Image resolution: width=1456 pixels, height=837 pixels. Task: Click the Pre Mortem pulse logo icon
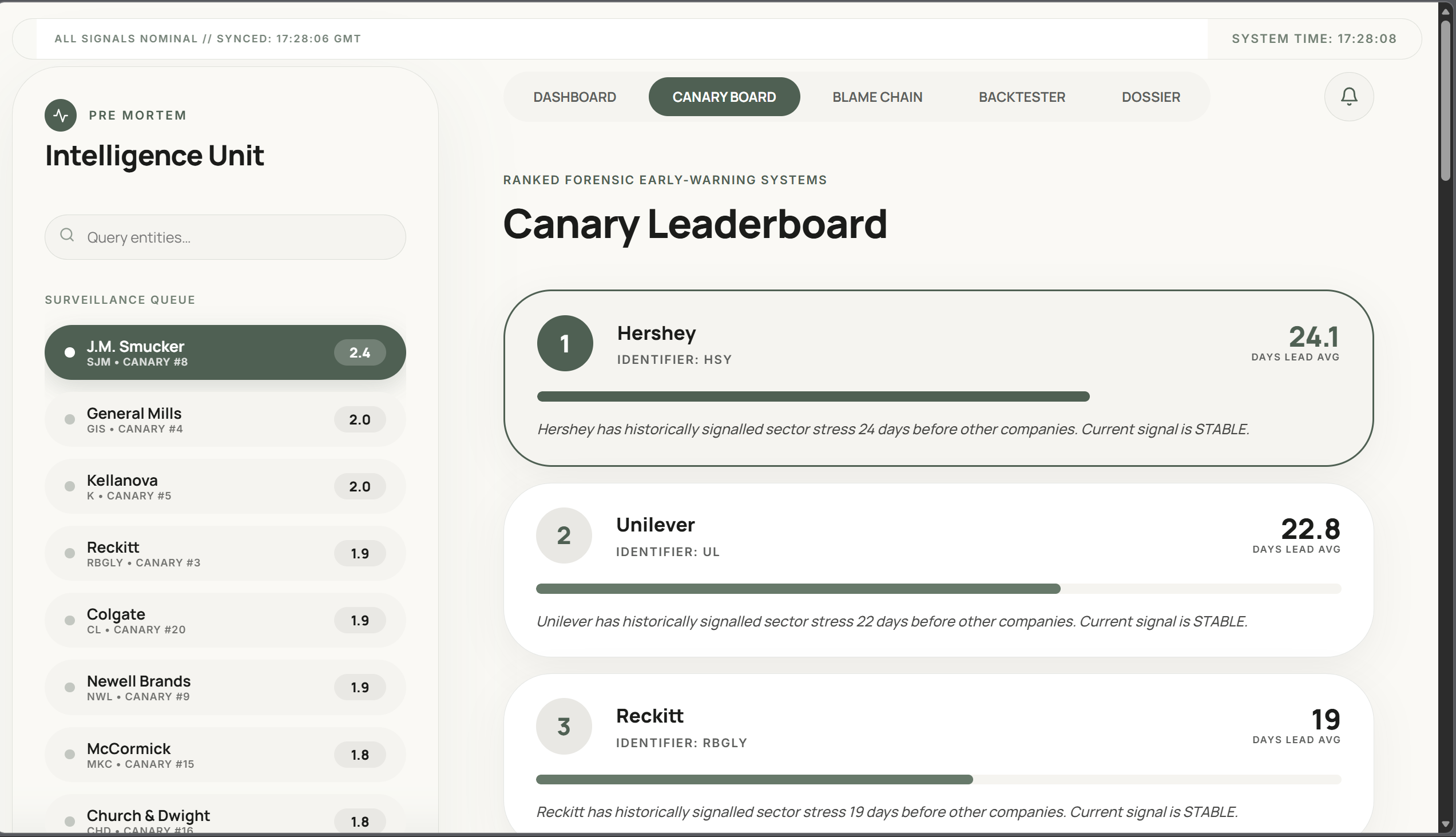point(60,115)
